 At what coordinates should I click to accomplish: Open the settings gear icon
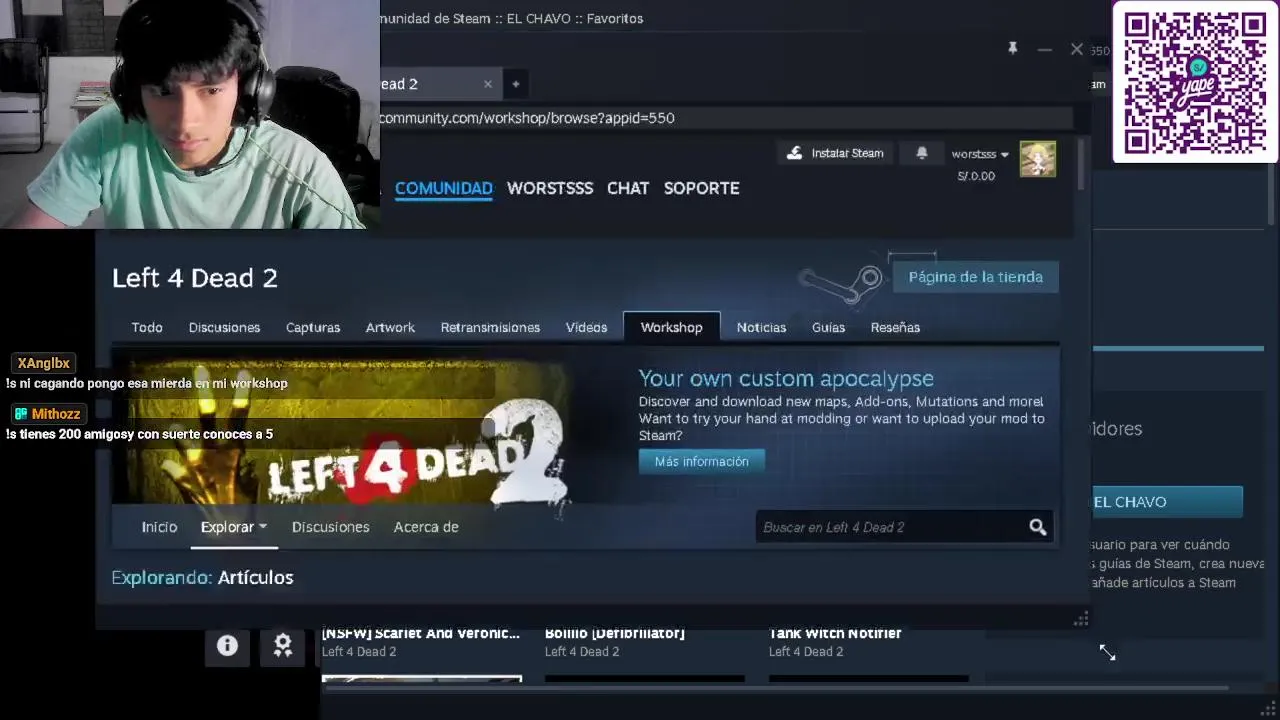283,646
